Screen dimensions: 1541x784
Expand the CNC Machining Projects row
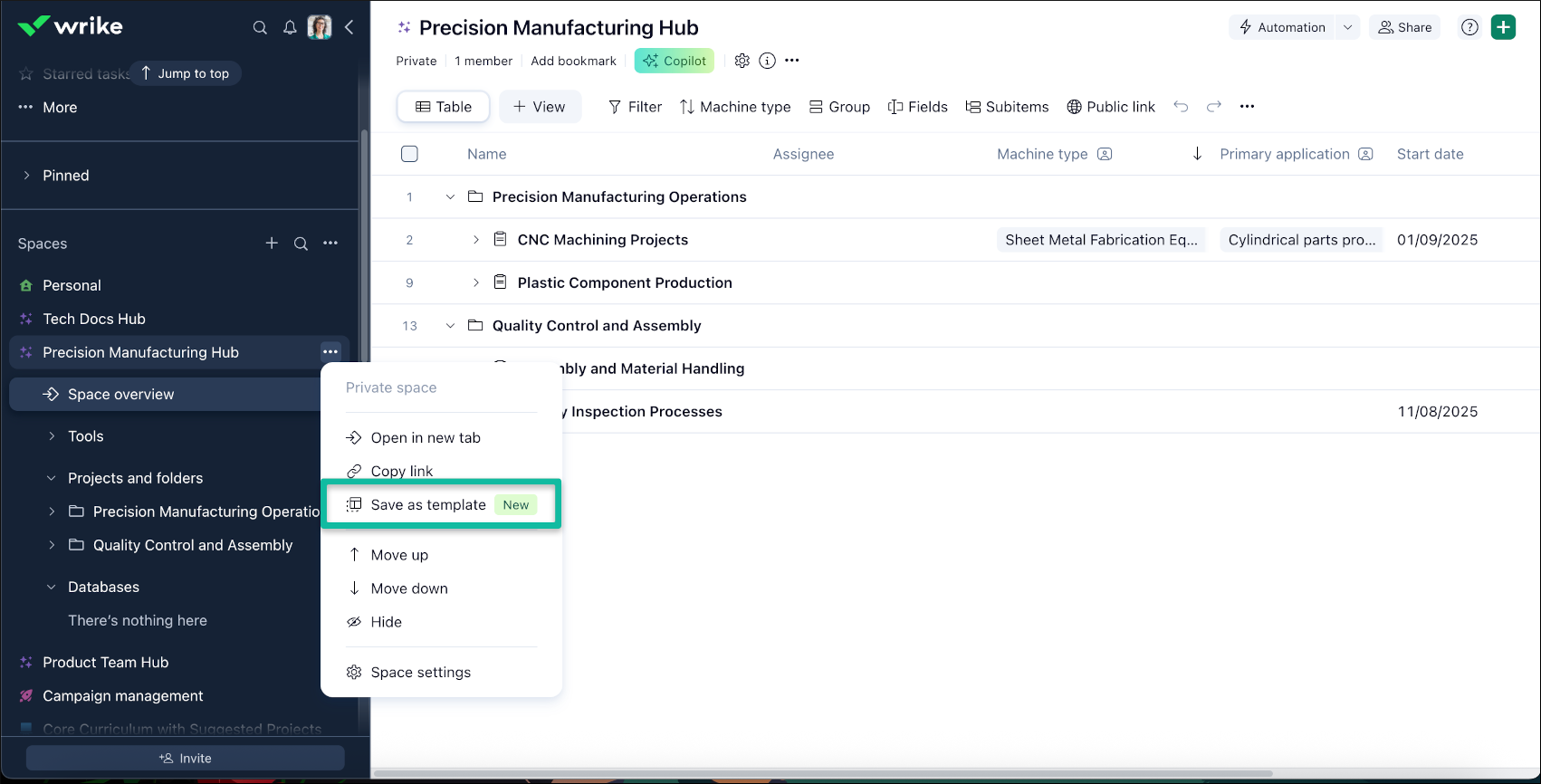475,239
